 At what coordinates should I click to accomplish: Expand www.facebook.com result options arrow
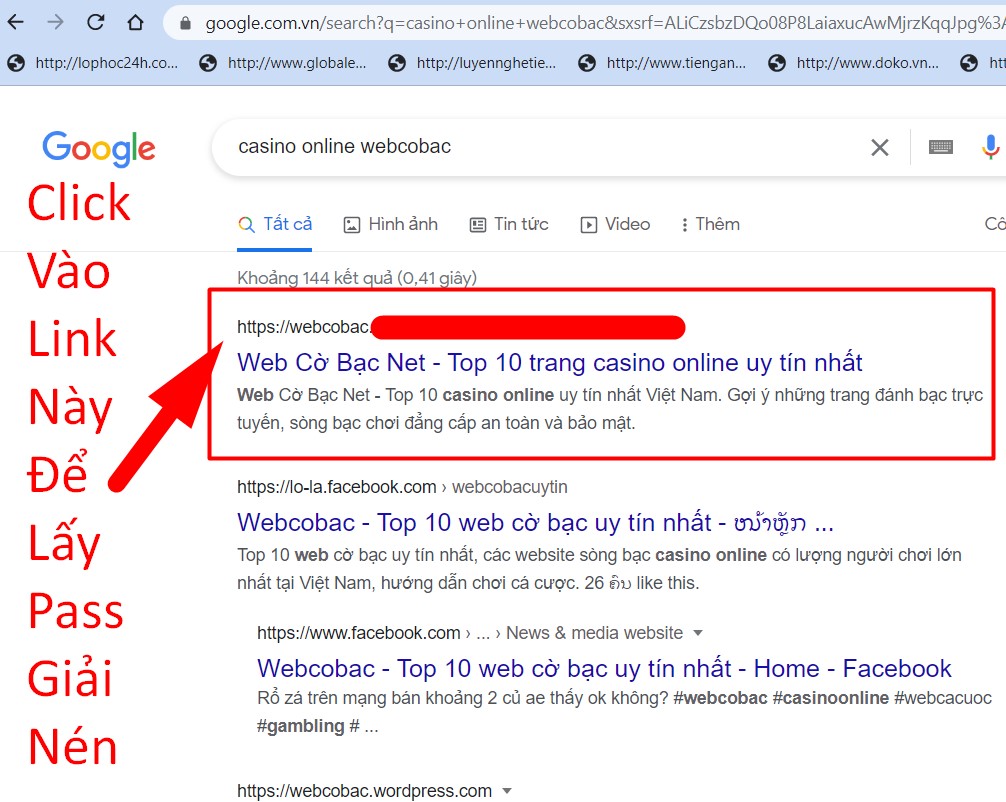tap(698, 633)
